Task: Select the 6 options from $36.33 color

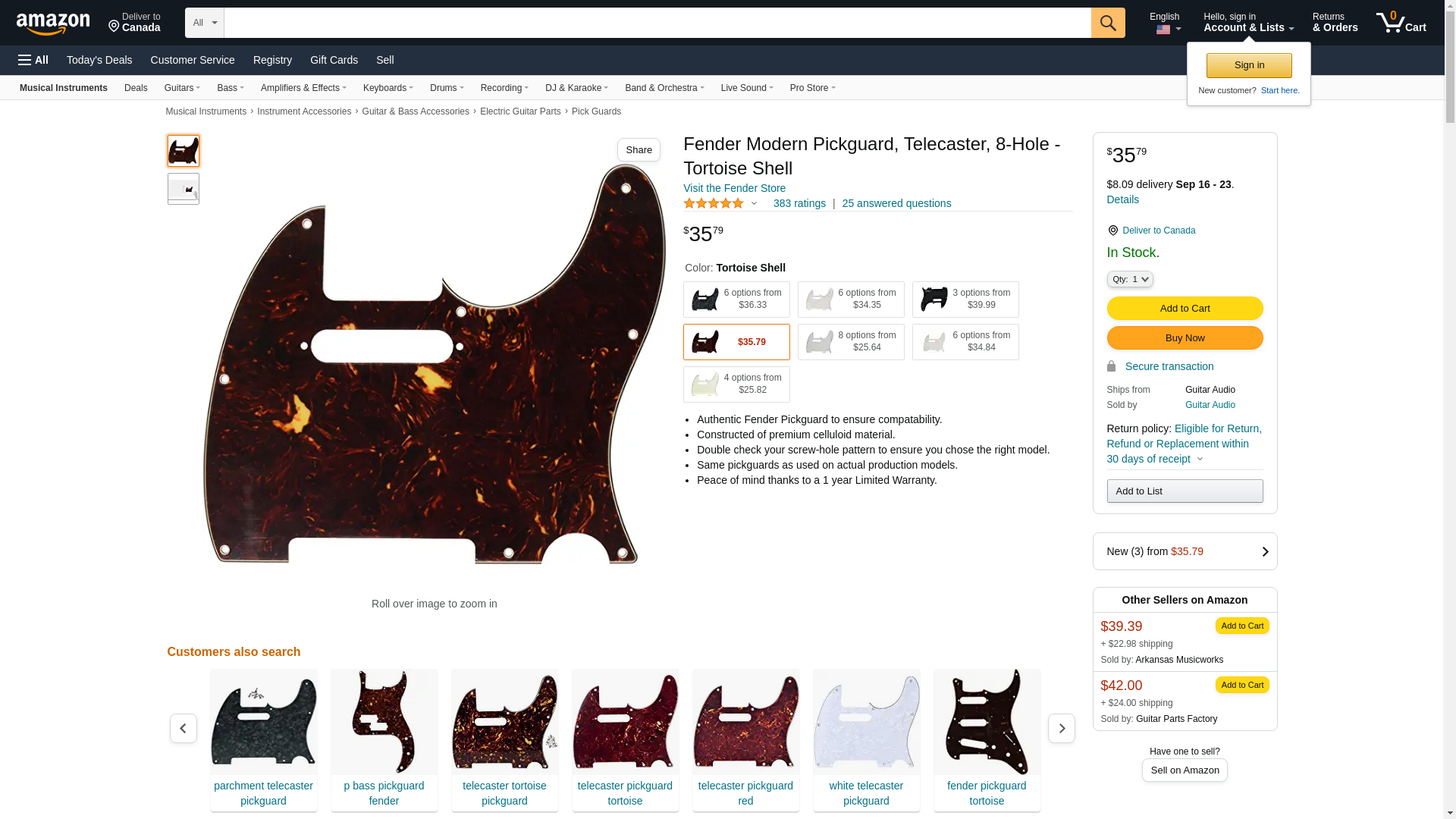Action: click(736, 300)
